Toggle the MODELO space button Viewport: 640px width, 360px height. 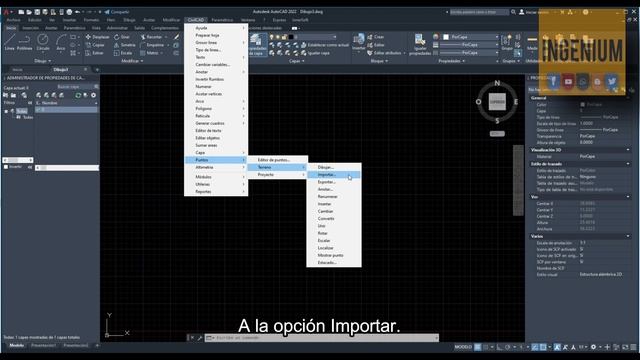tap(463, 347)
